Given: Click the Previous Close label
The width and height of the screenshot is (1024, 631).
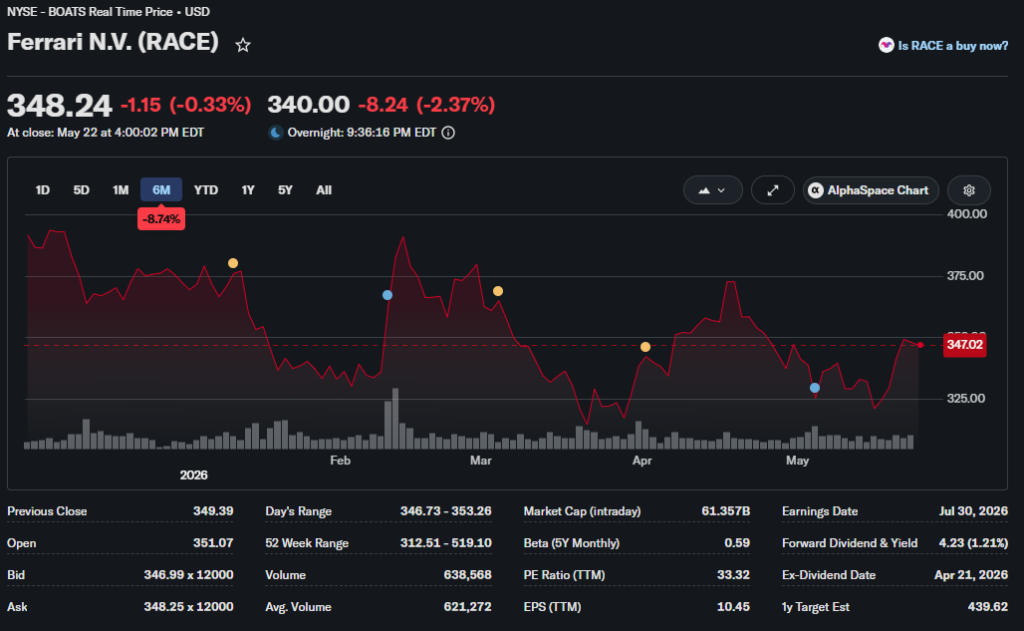Looking at the screenshot, I should 47,511.
